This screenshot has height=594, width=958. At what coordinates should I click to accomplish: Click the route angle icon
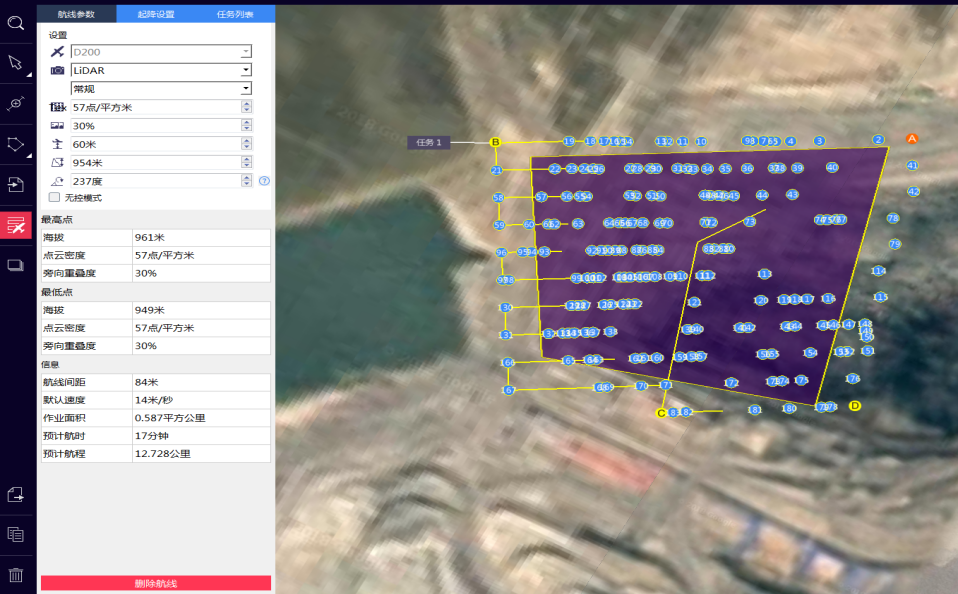[x=57, y=182]
